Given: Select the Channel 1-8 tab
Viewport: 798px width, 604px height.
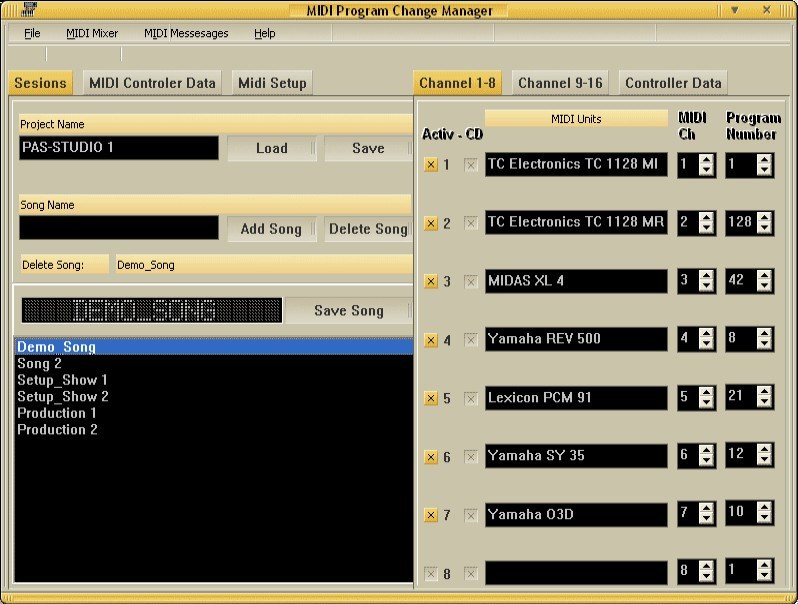Looking at the screenshot, I should tap(457, 82).
